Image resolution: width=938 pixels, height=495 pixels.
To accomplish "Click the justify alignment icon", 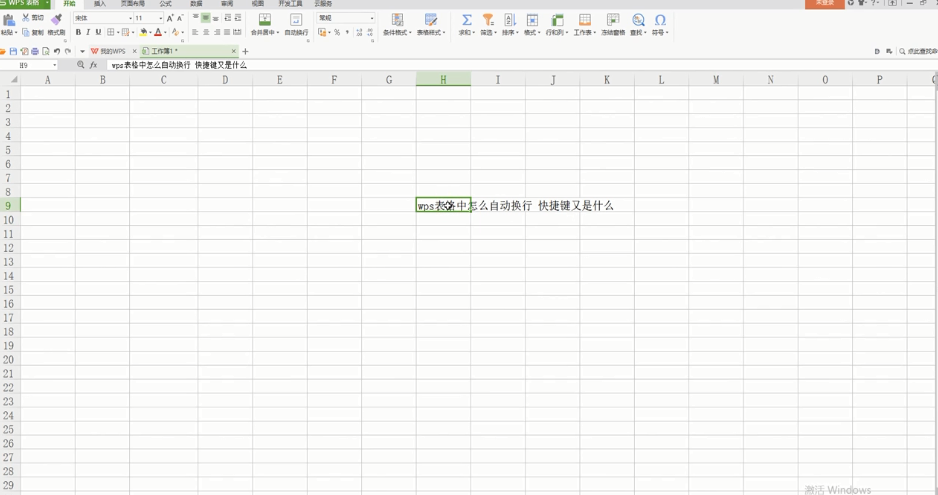I will pos(227,32).
